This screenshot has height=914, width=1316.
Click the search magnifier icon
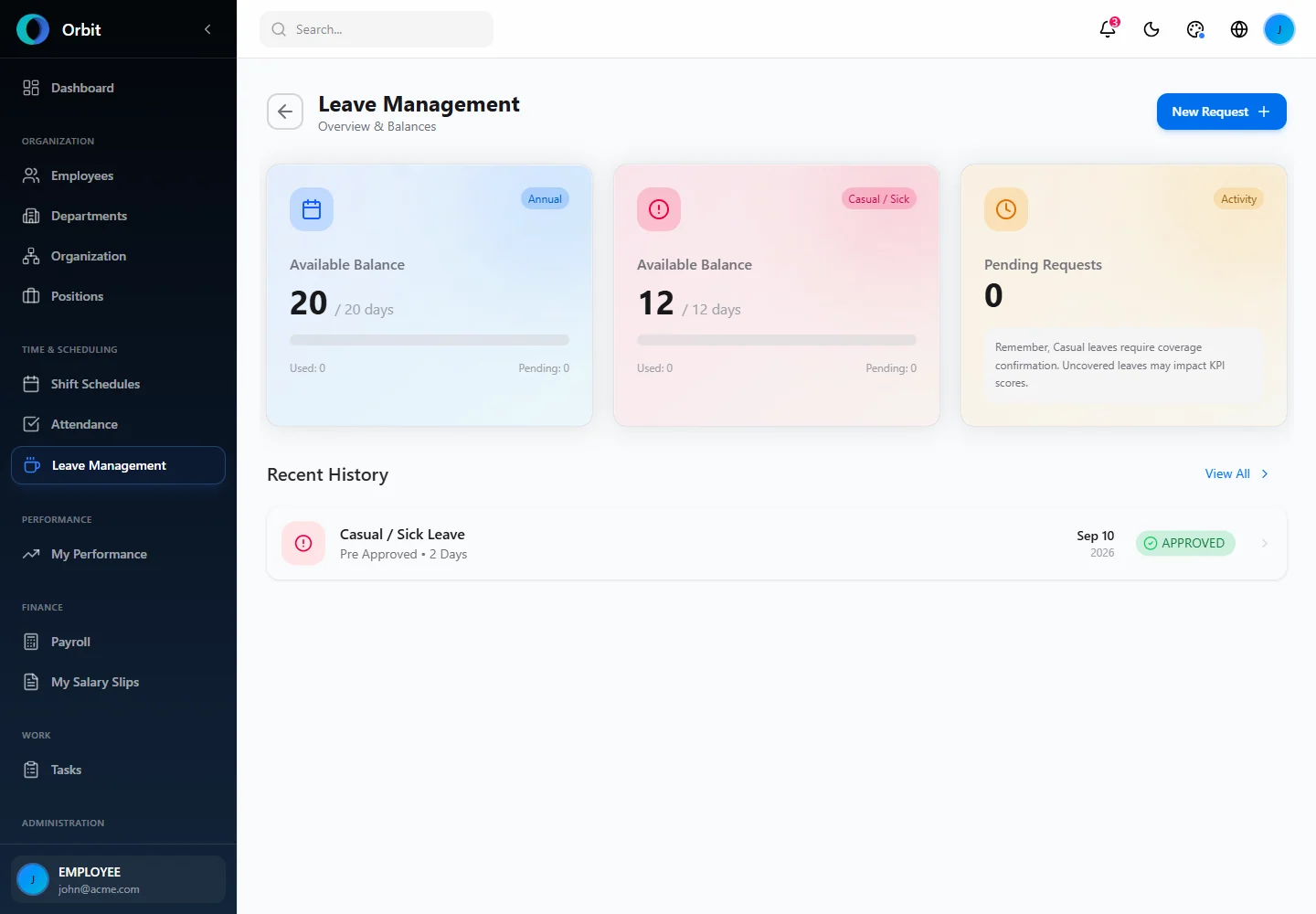pos(279,29)
